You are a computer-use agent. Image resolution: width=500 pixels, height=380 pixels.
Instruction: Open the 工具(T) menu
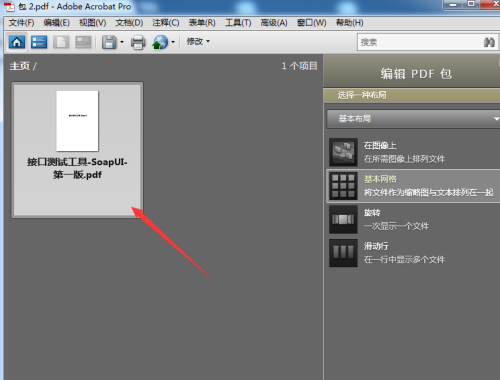pyautogui.click(x=238, y=23)
